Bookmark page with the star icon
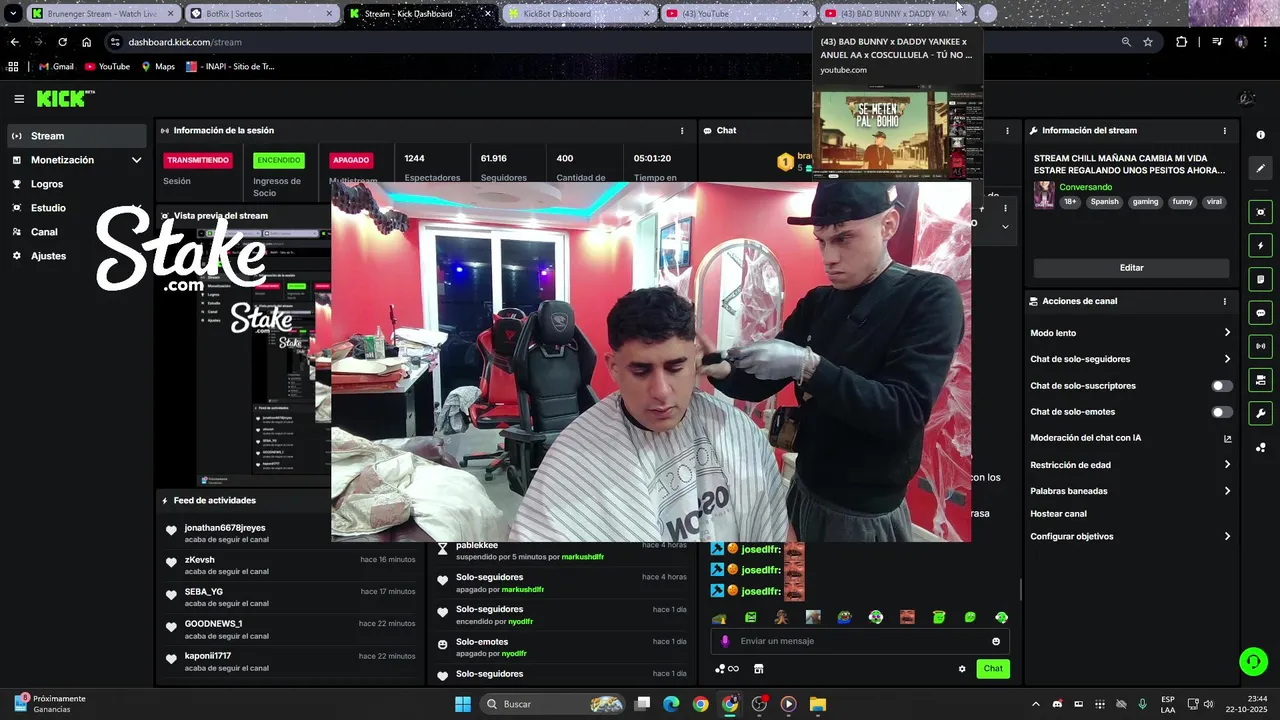Image resolution: width=1280 pixels, height=720 pixels. click(1148, 42)
